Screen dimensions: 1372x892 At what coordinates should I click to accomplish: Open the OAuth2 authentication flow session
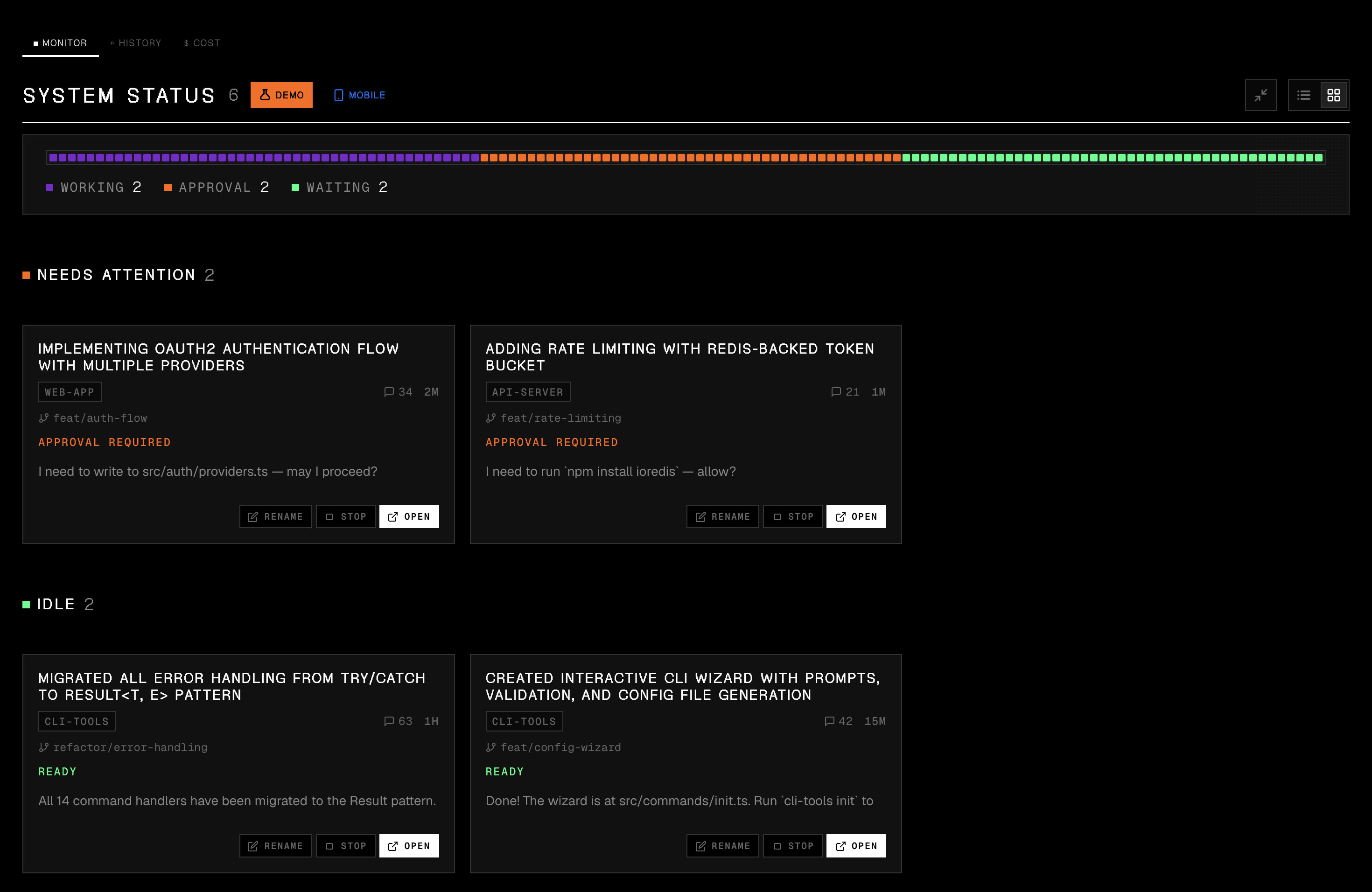point(409,516)
